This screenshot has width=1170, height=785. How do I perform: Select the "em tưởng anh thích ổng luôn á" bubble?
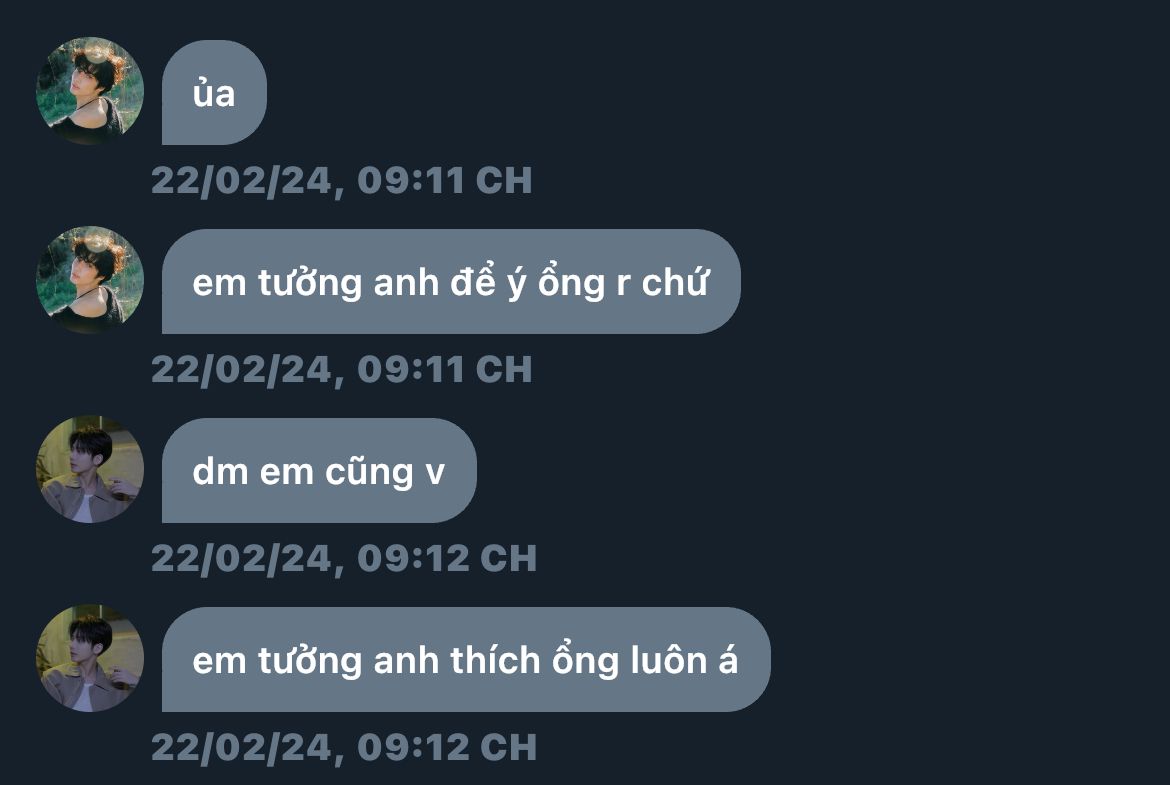tap(466, 660)
